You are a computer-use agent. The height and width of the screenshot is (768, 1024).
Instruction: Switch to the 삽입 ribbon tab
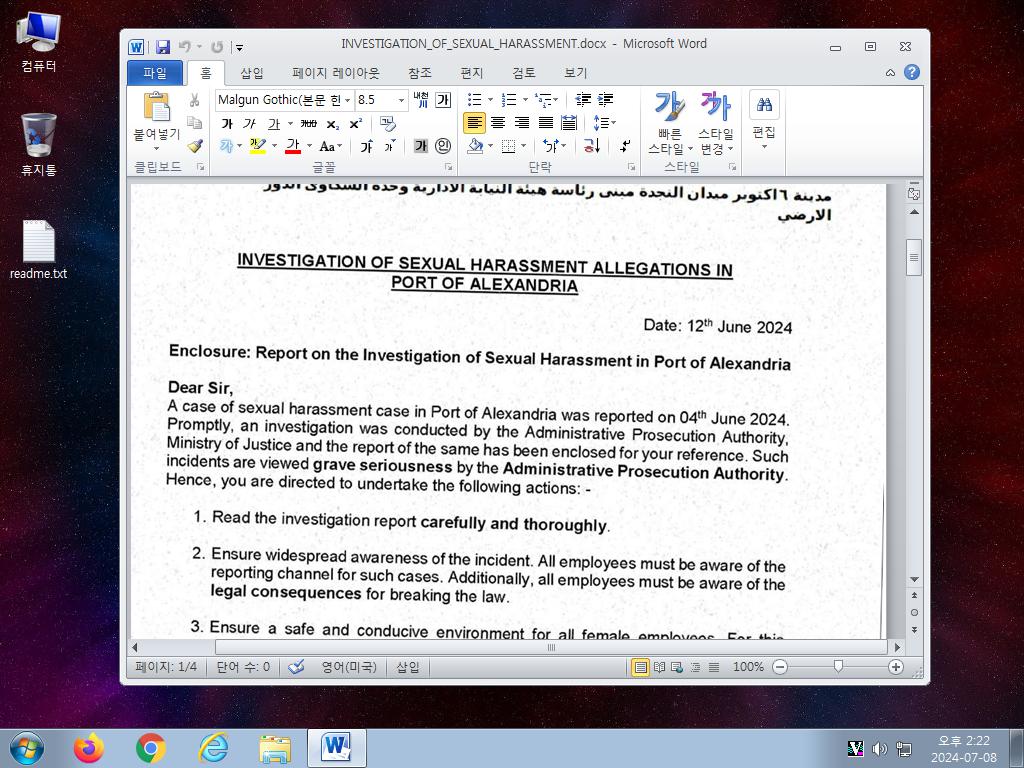point(251,73)
